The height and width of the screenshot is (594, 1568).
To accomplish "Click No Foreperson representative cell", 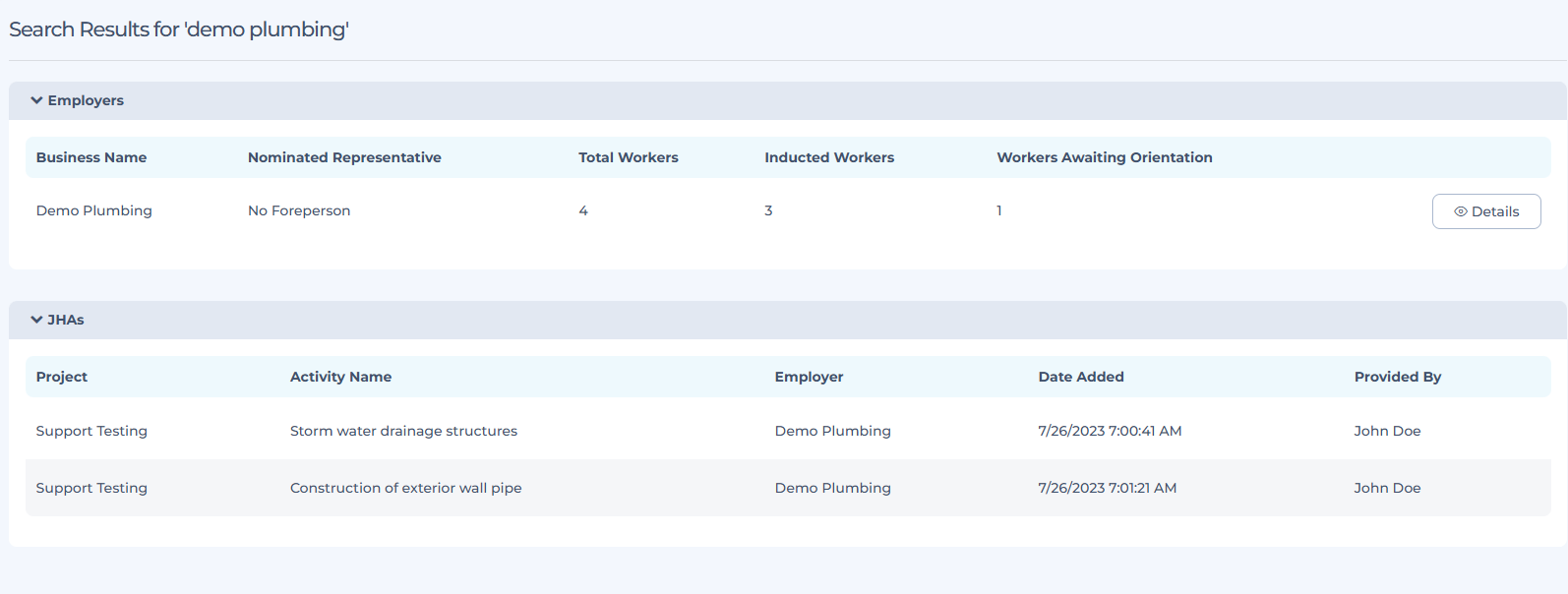I will [299, 210].
